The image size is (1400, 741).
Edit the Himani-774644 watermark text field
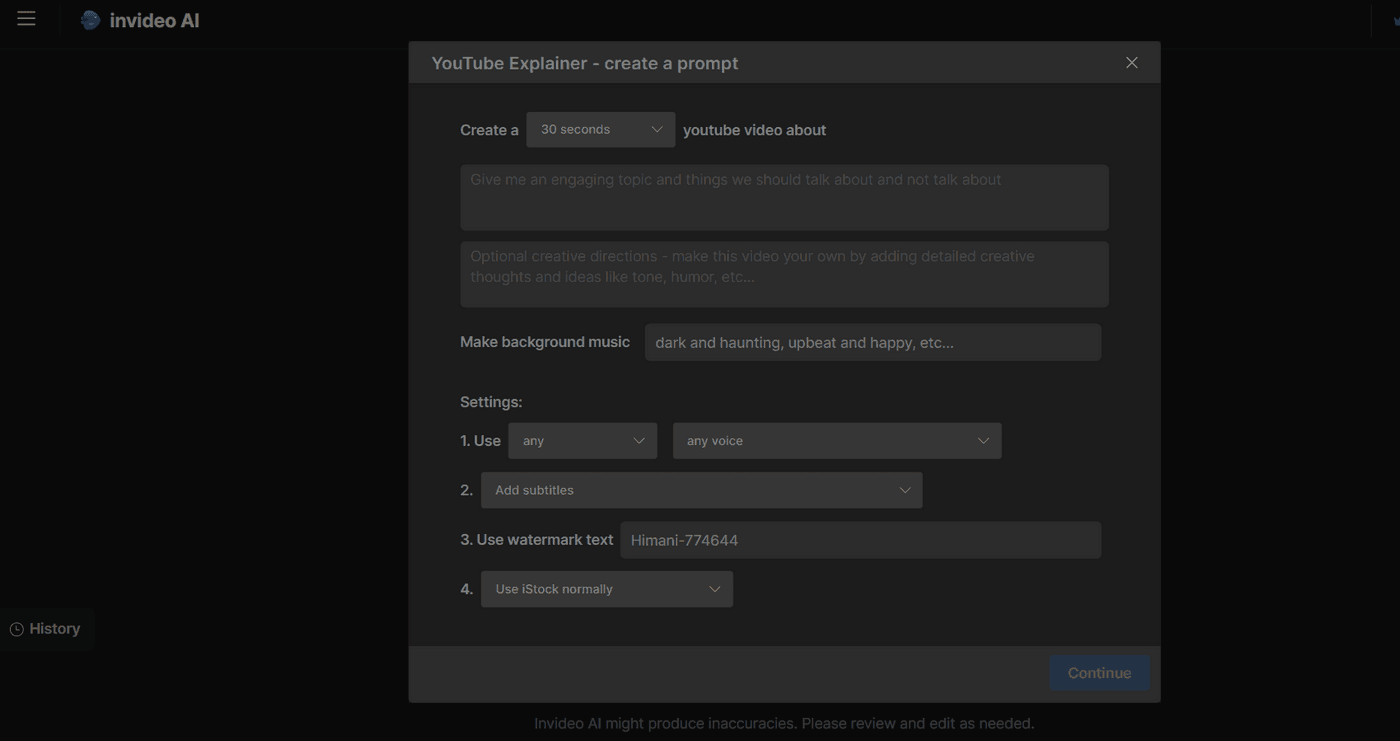860,540
